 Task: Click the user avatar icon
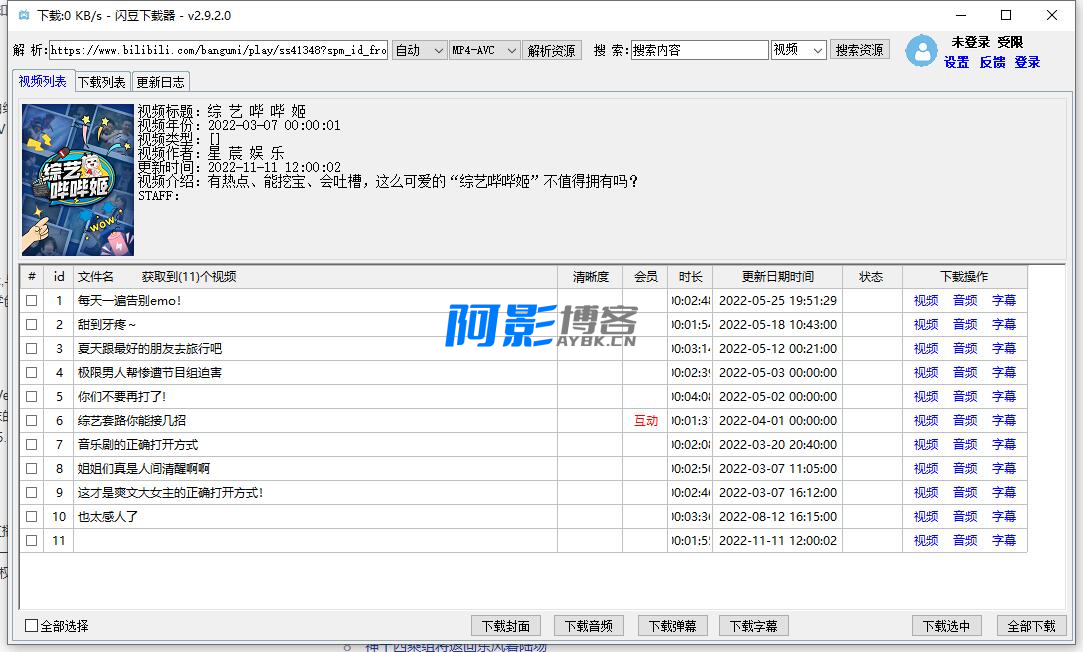pos(921,51)
